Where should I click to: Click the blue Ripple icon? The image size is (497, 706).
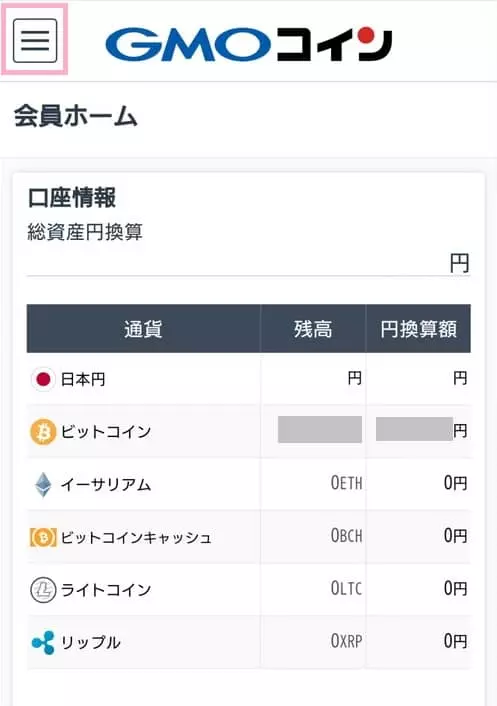click(x=43, y=643)
